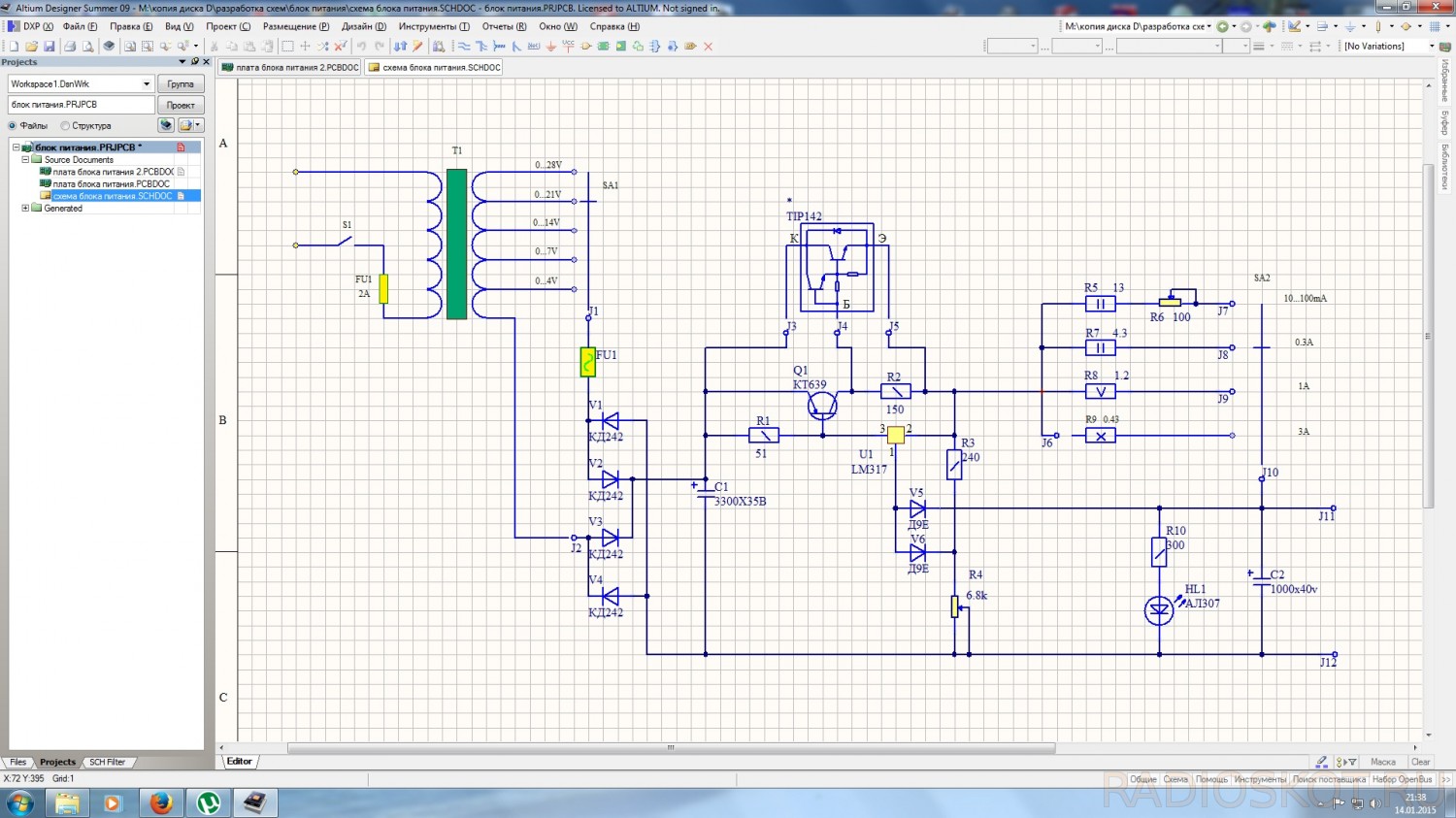Click the Clear Filter red X icon
The image size is (1456, 818).
[x=341, y=46]
